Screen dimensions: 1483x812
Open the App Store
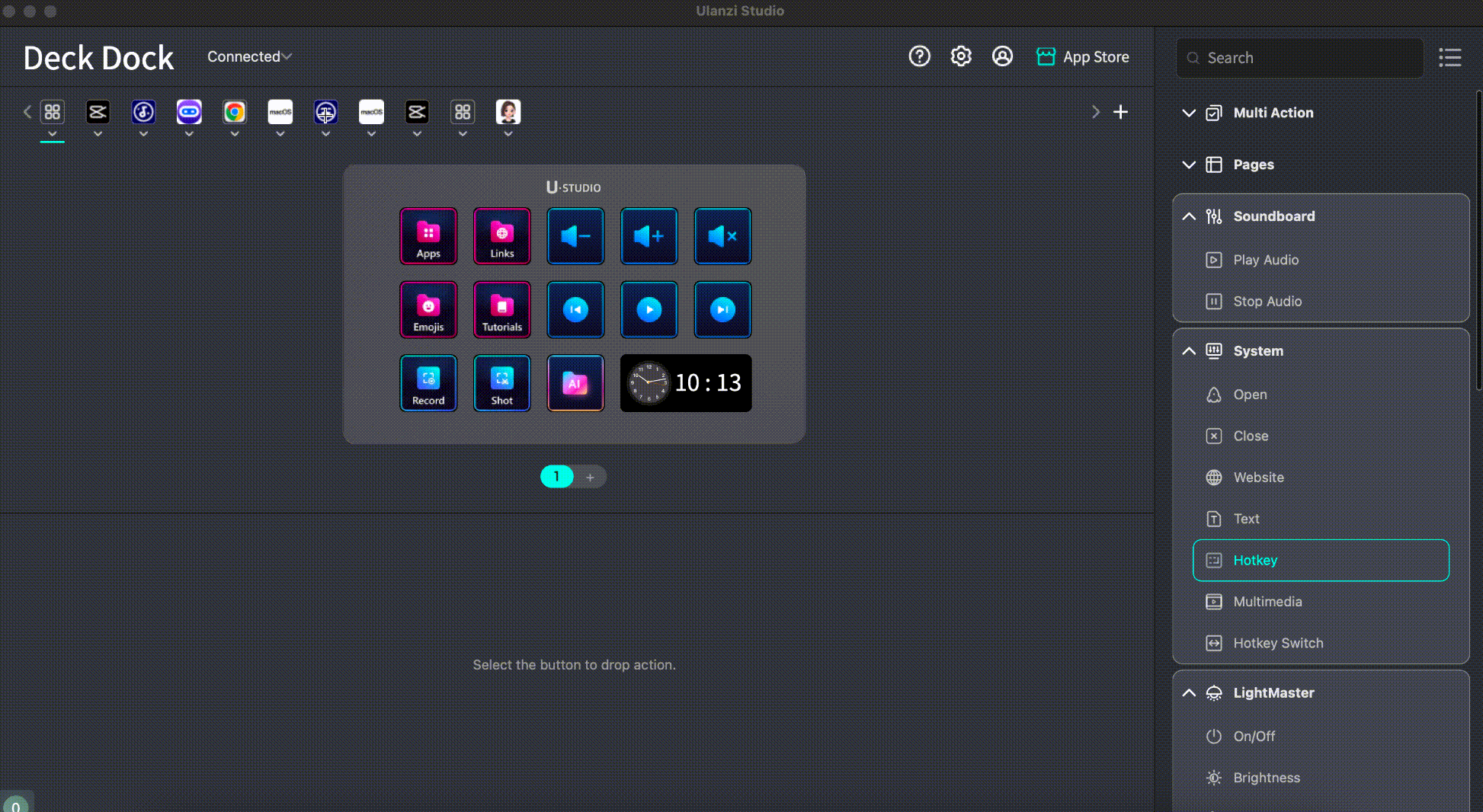click(1083, 56)
